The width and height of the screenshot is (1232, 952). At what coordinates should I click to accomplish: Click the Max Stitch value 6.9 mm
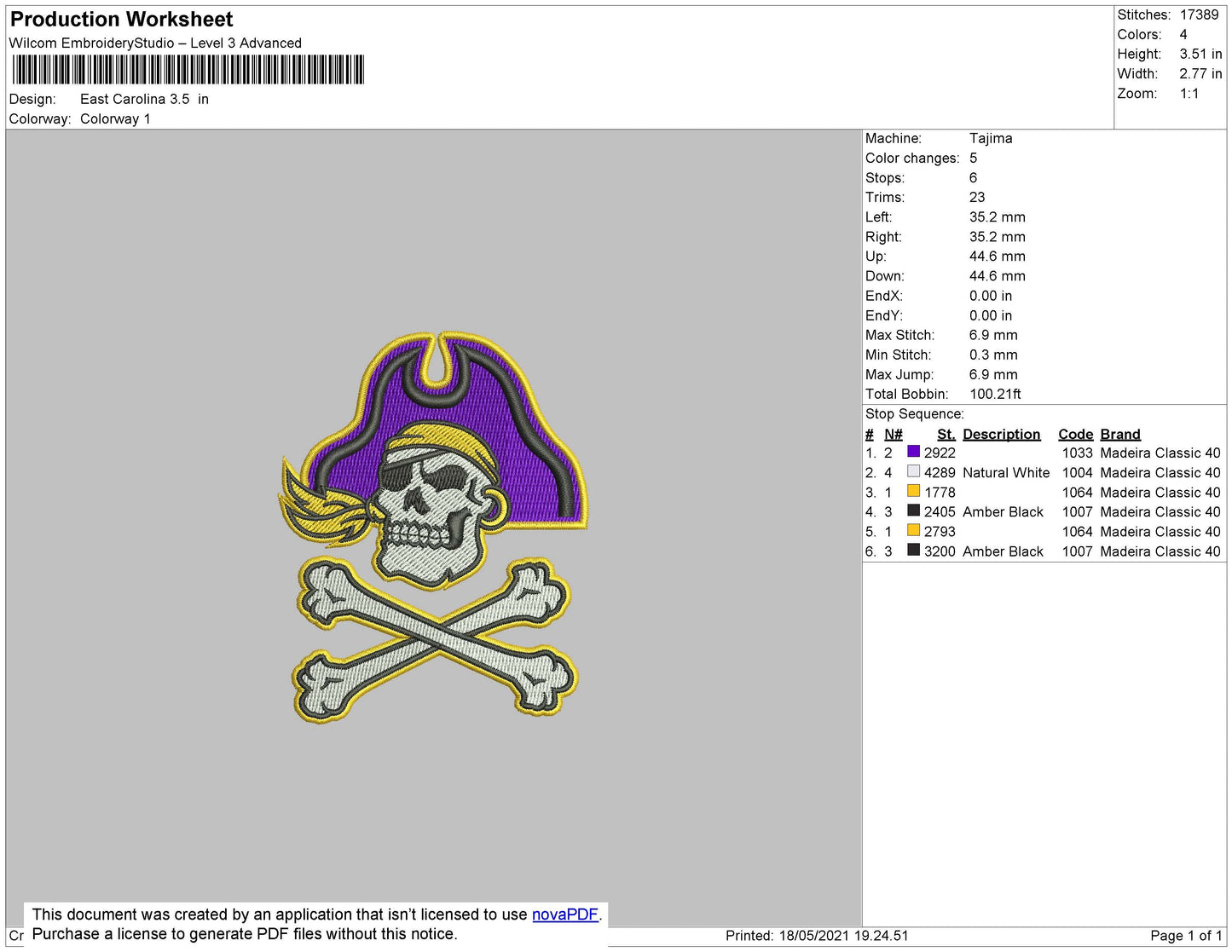(x=993, y=334)
